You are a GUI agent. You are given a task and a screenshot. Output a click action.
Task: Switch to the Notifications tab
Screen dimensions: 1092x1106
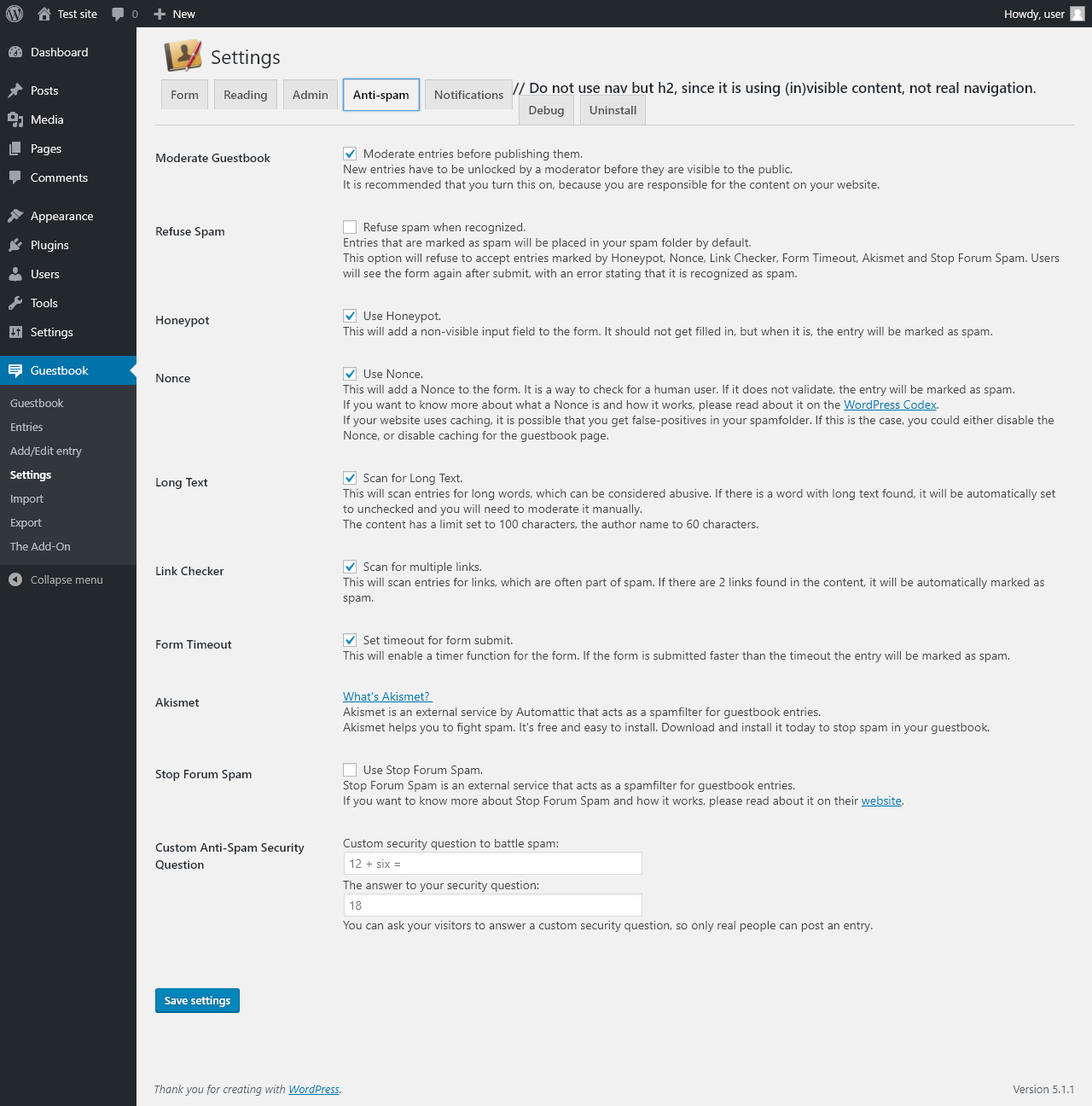pos(468,95)
